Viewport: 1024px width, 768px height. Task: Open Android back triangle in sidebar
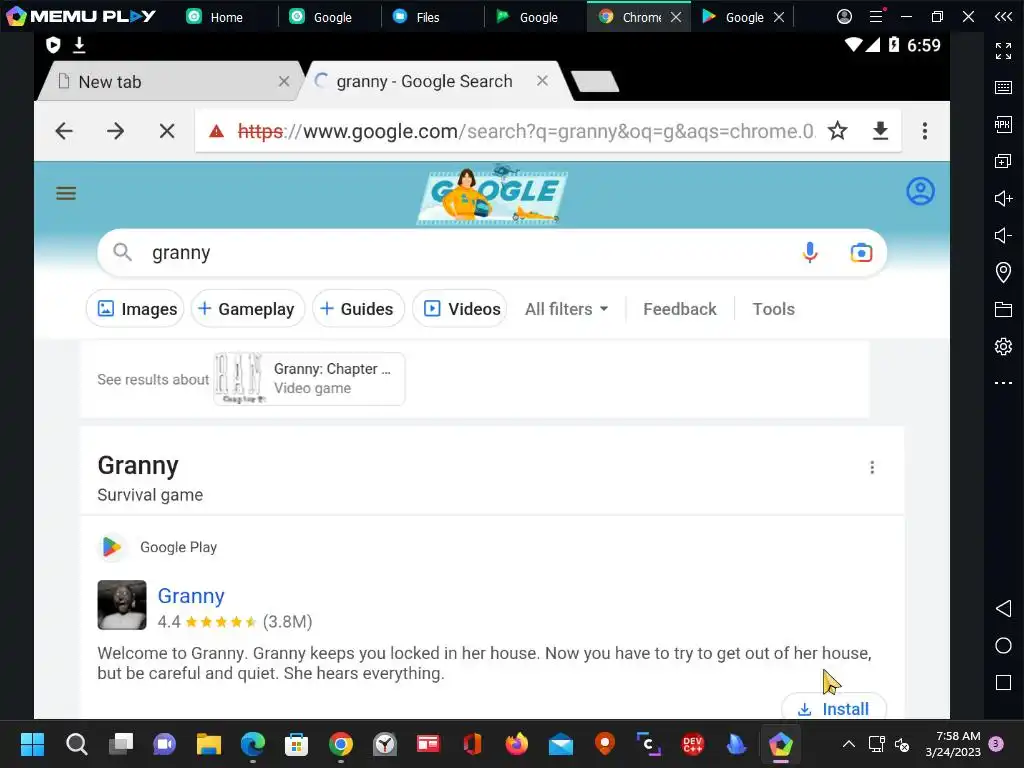tap(1003, 609)
